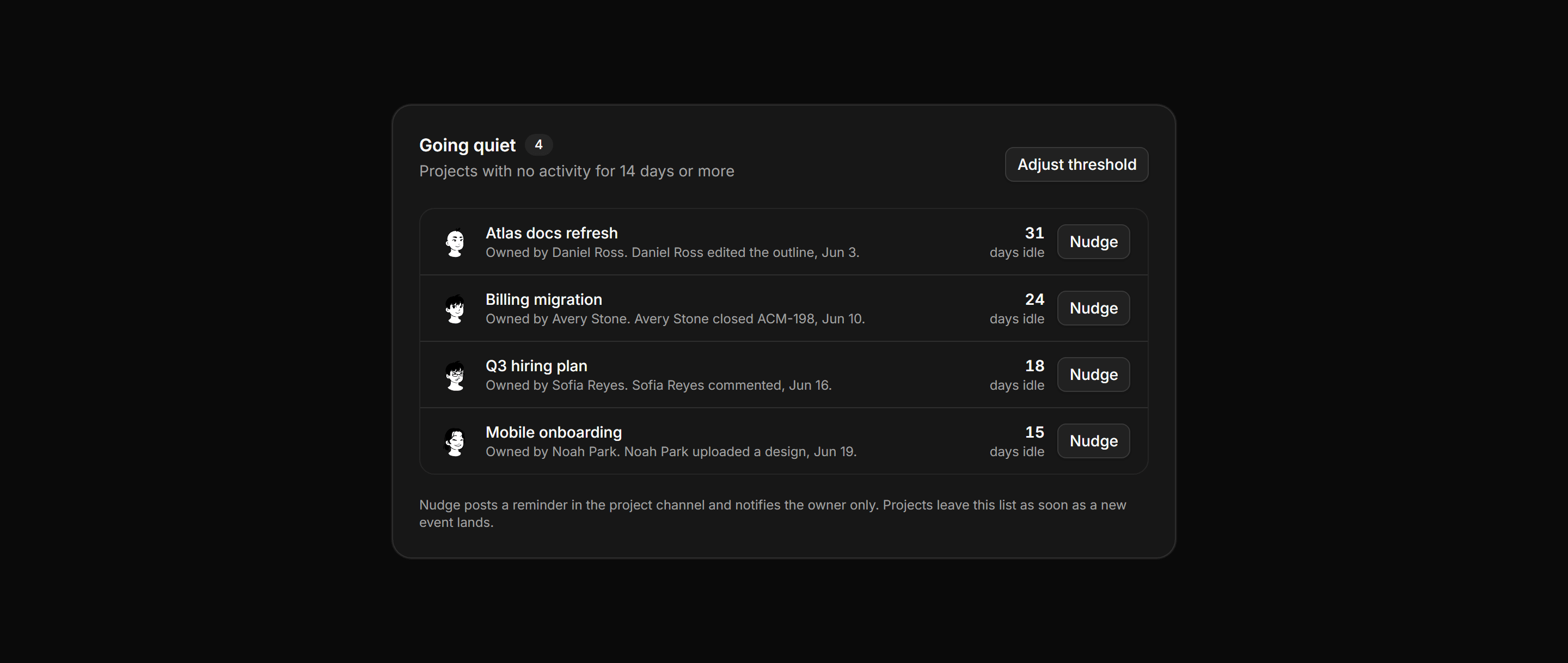Click Avery Stone's avatar icon
This screenshot has height=663, width=1568.
455,309
